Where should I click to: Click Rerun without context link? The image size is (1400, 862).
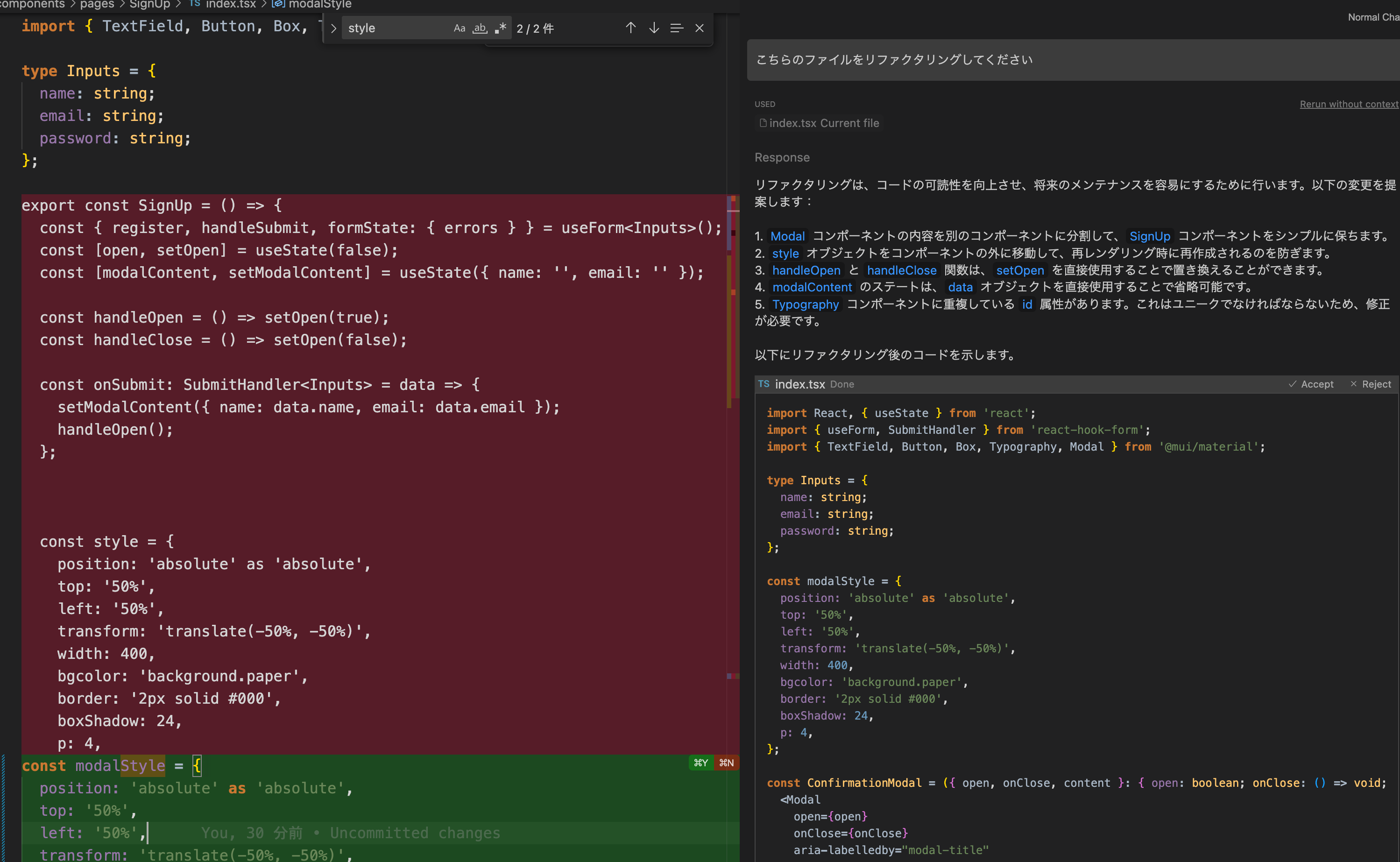tap(1349, 104)
